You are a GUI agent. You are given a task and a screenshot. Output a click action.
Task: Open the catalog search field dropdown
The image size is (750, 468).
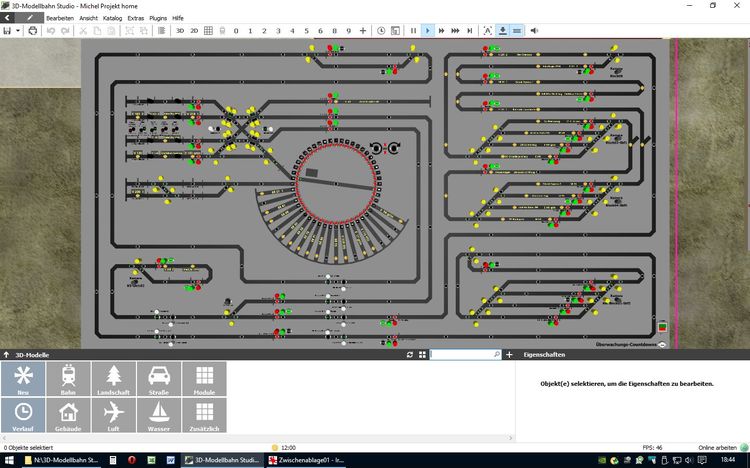[497, 355]
